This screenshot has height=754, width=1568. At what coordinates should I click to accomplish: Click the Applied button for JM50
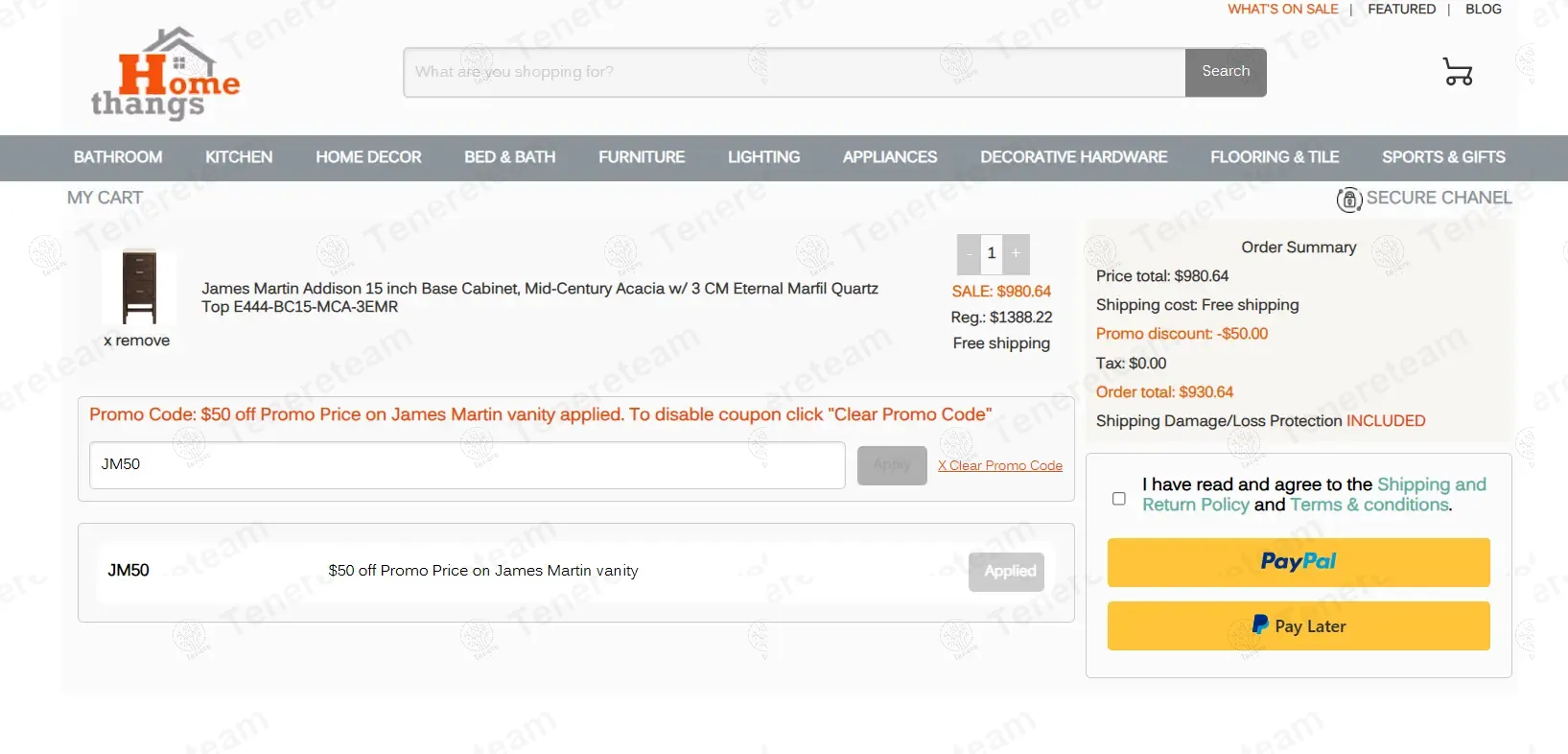tap(1006, 572)
